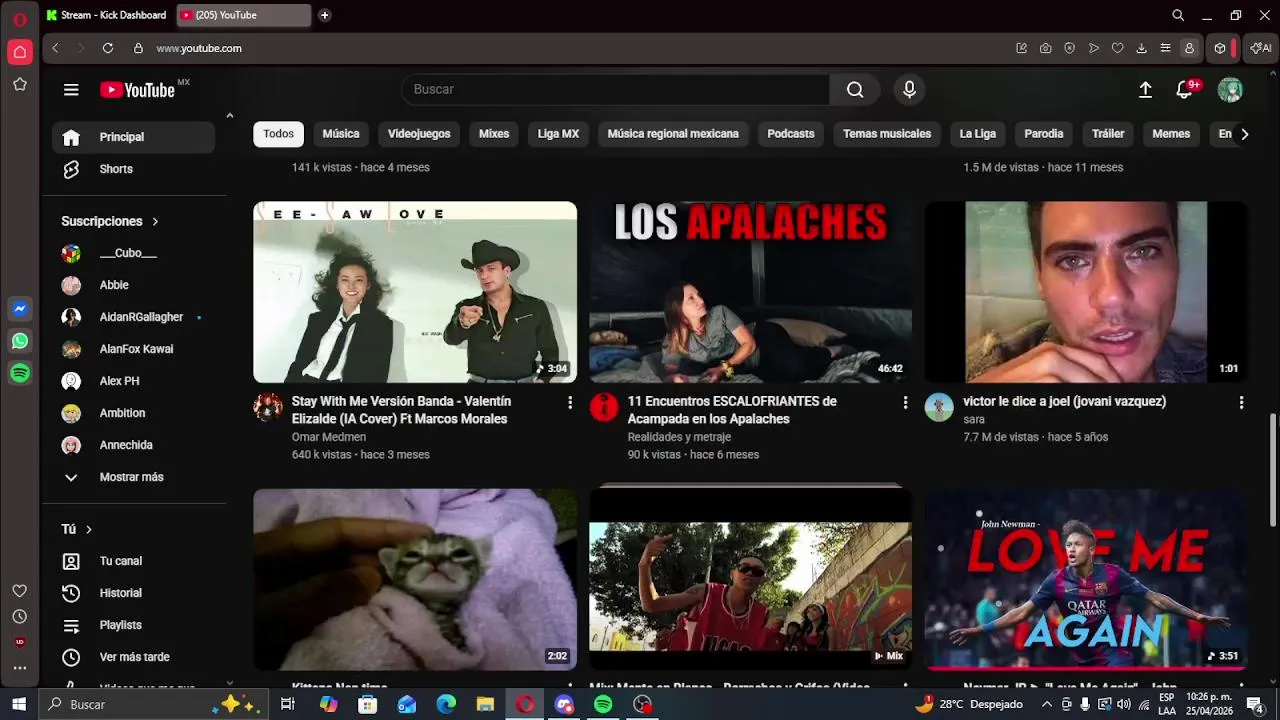Select the Todos filter chip
This screenshot has width=1280, height=720.
coord(278,134)
